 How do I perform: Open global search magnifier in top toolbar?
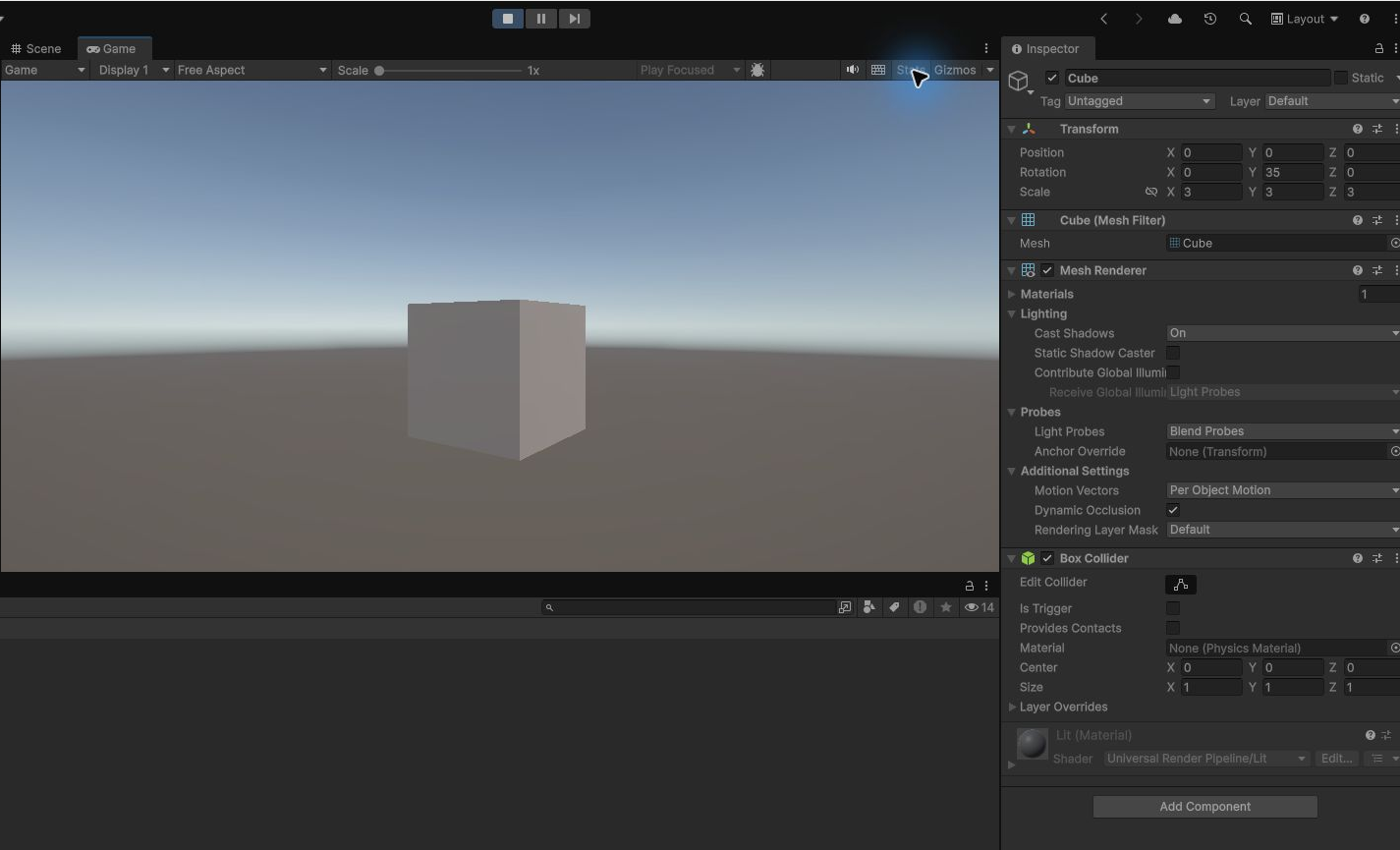pyautogui.click(x=1245, y=19)
